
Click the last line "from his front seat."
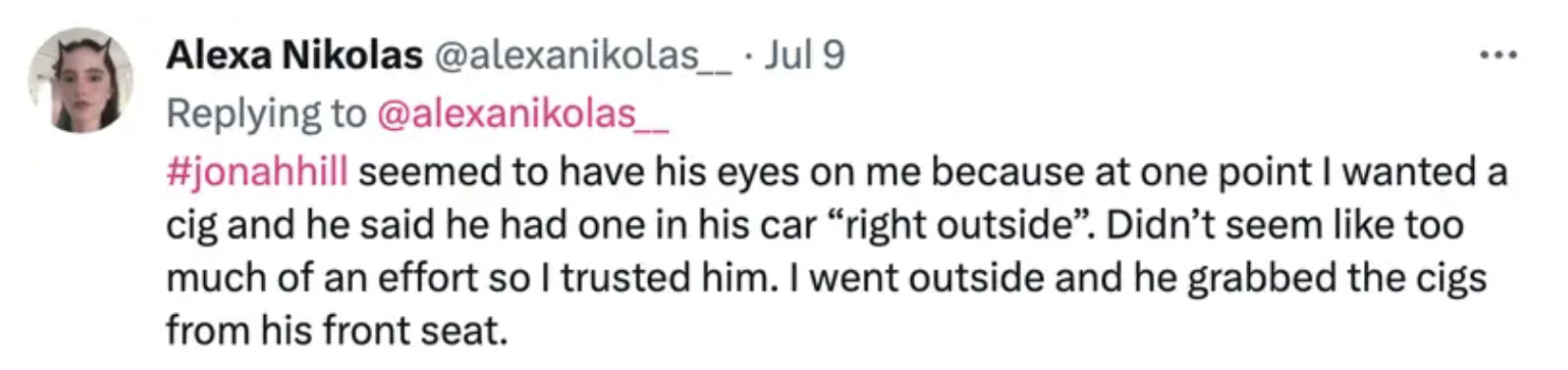tap(337, 331)
